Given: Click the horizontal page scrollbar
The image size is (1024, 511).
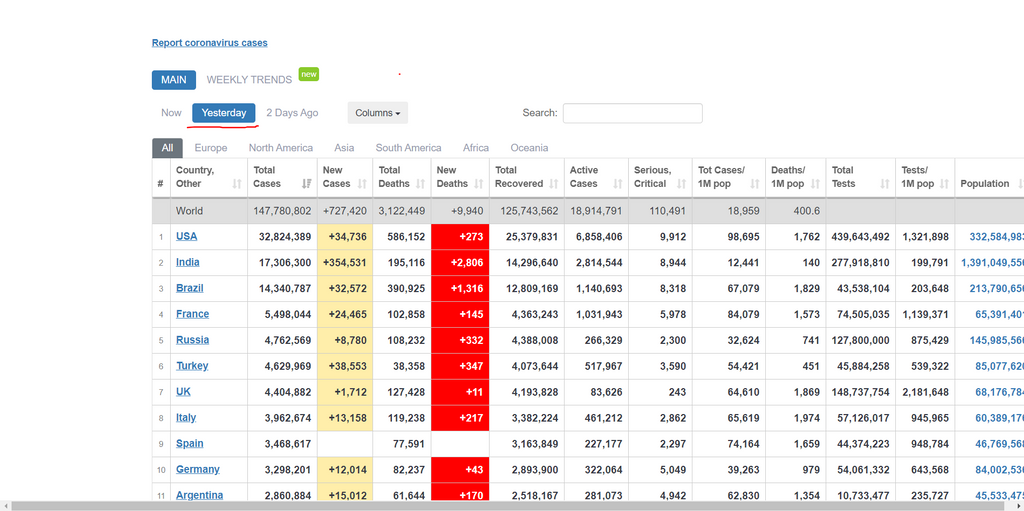Looking at the screenshot, I should (x=509, y=506).
